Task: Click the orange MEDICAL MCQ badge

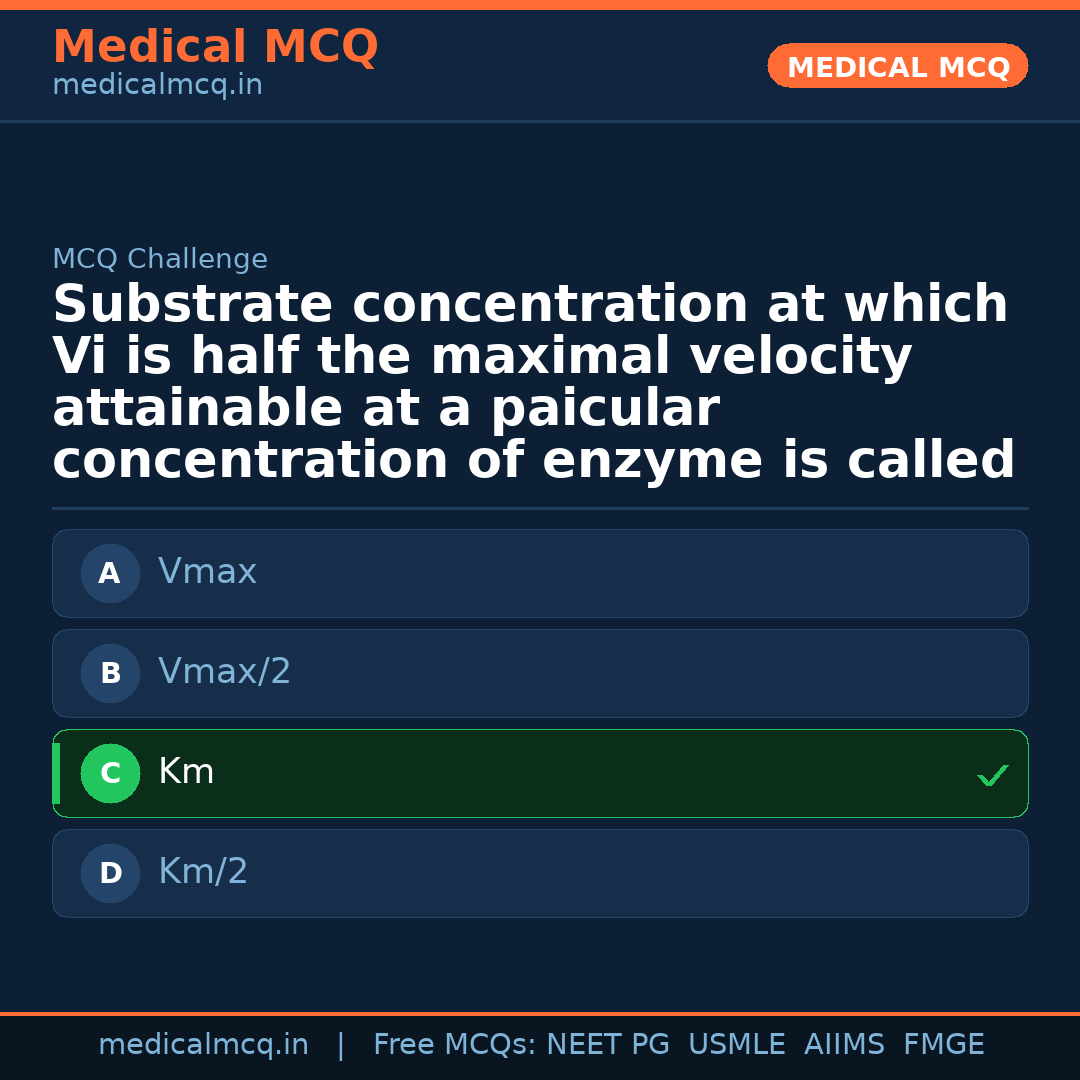Action: coord(898,67)
